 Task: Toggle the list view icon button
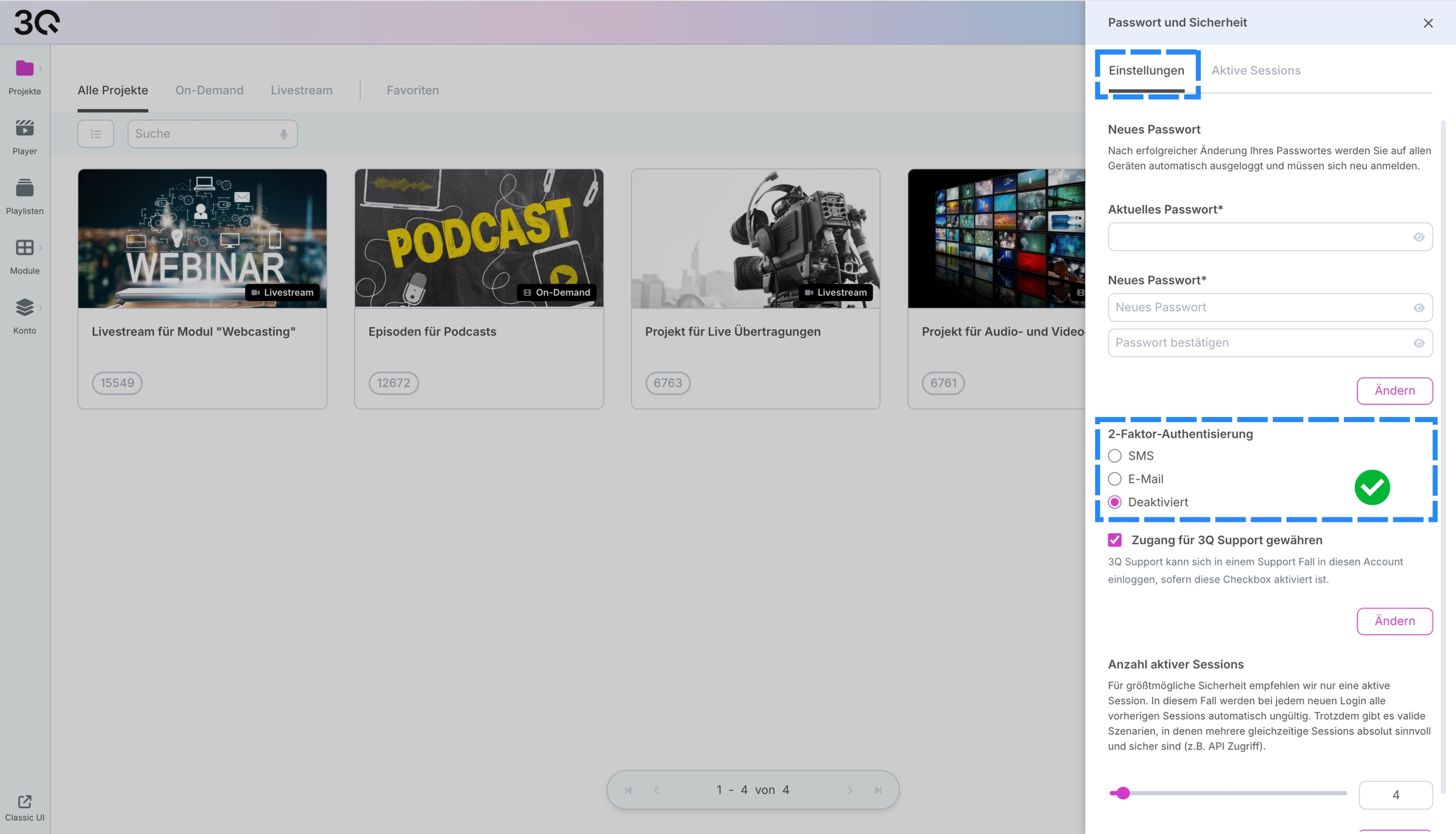point(96,134)
